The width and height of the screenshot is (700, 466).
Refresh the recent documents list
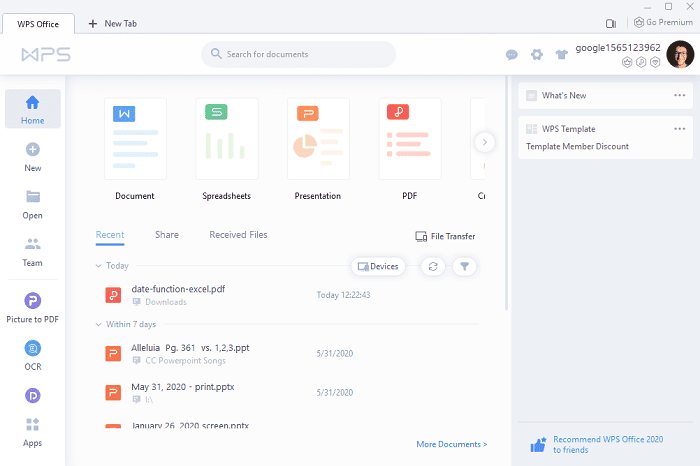pyautogui.click(x=433, y=266)
